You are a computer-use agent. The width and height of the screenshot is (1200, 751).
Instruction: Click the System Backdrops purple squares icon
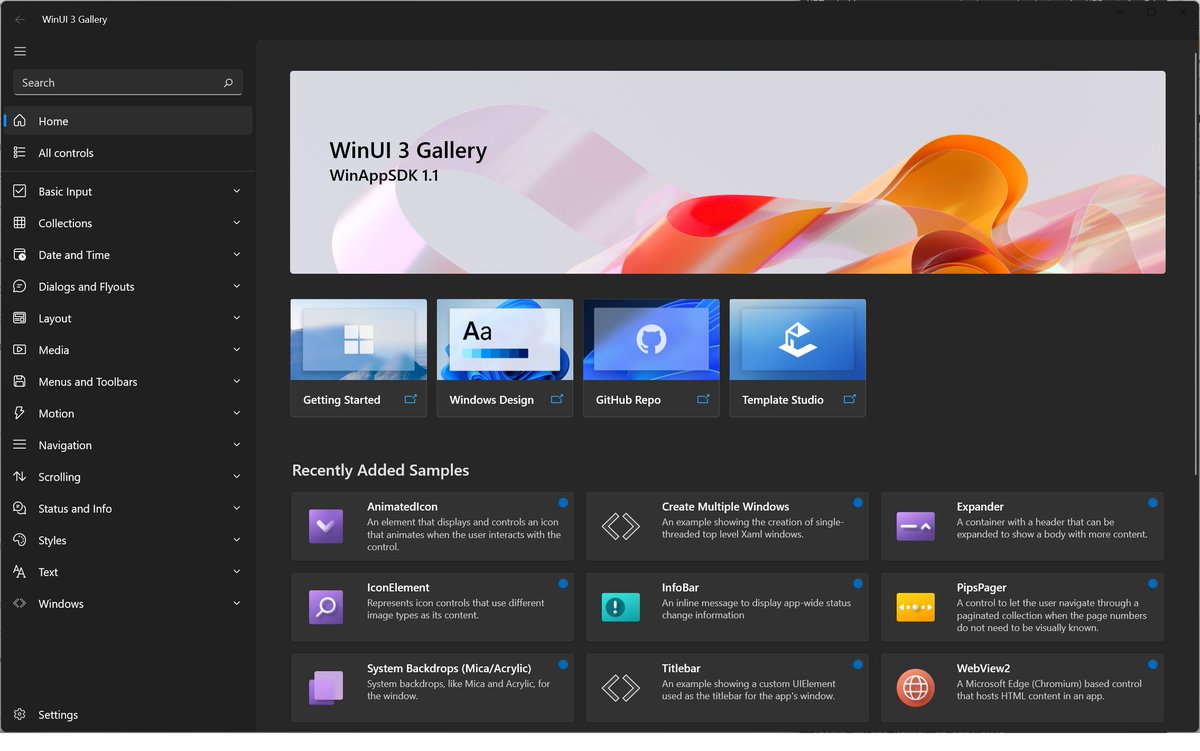coord(326,688)
